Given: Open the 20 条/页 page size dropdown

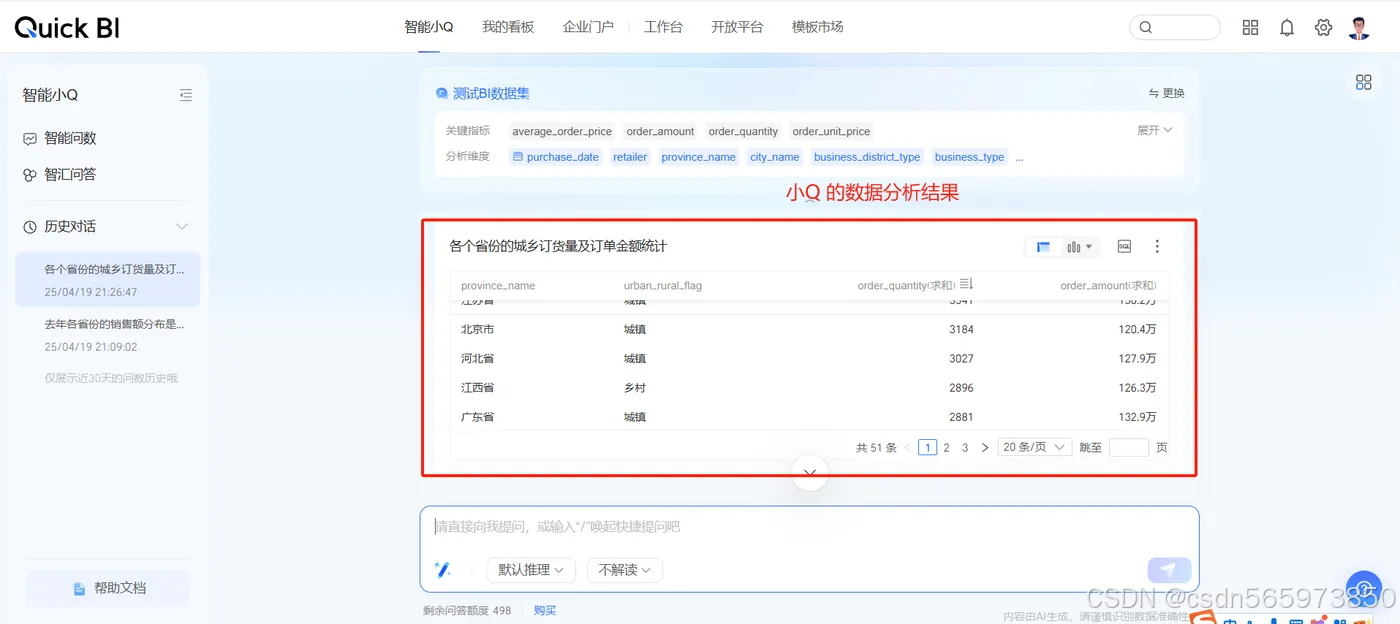Looking at the screenshot, I should coord(1034,447).
